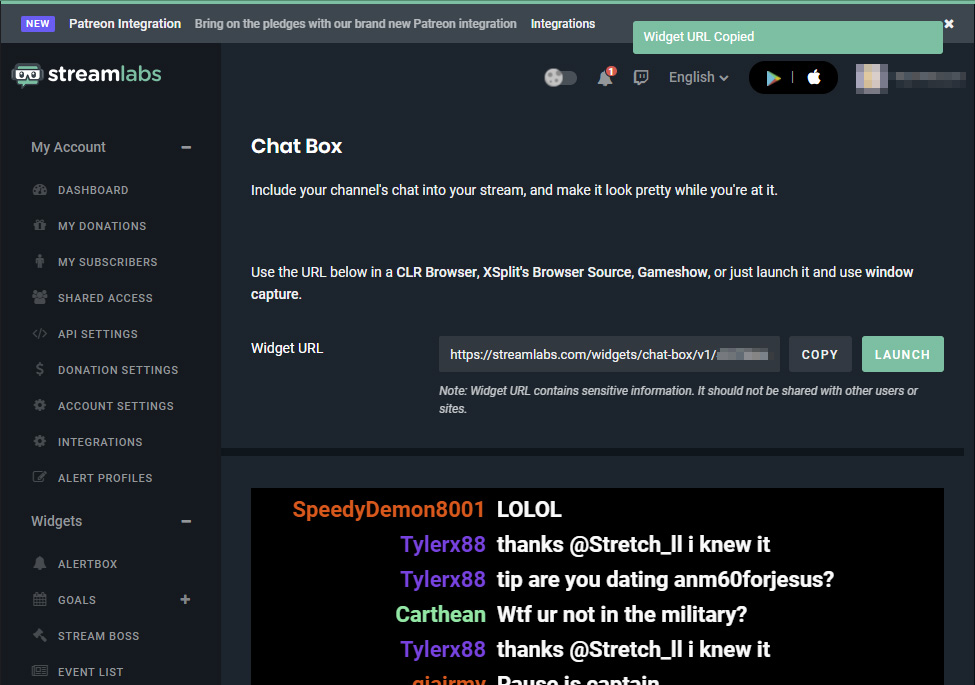Screen dimensions: 975x685
Task: Collapse the Widgets section
Action: 186,521
